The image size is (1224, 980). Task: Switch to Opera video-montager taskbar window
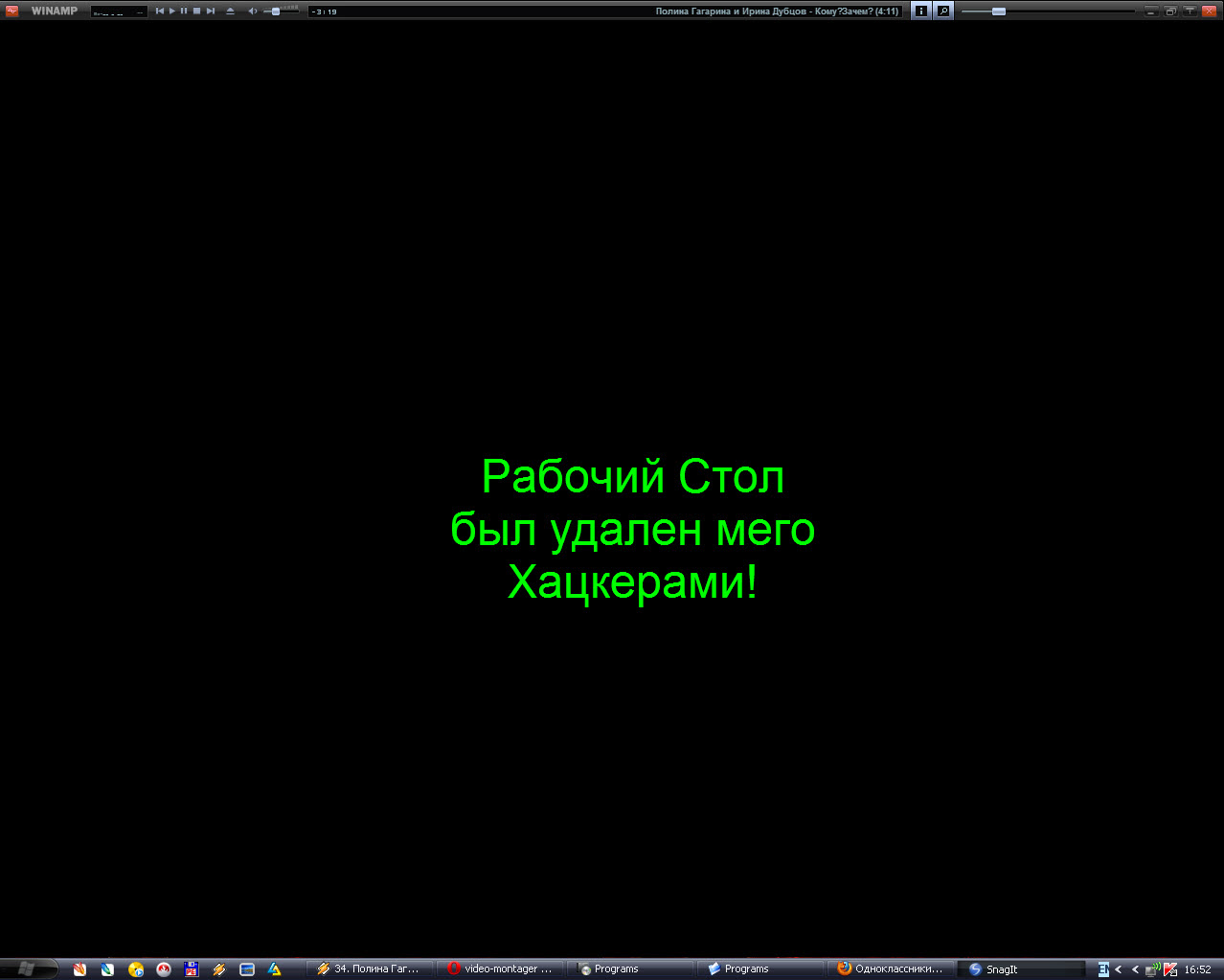[500, 969]
